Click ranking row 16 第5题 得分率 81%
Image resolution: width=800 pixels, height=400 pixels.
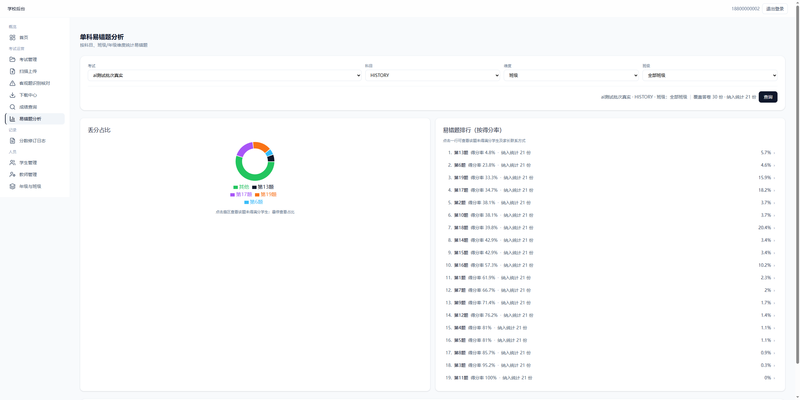click(610, 340)
